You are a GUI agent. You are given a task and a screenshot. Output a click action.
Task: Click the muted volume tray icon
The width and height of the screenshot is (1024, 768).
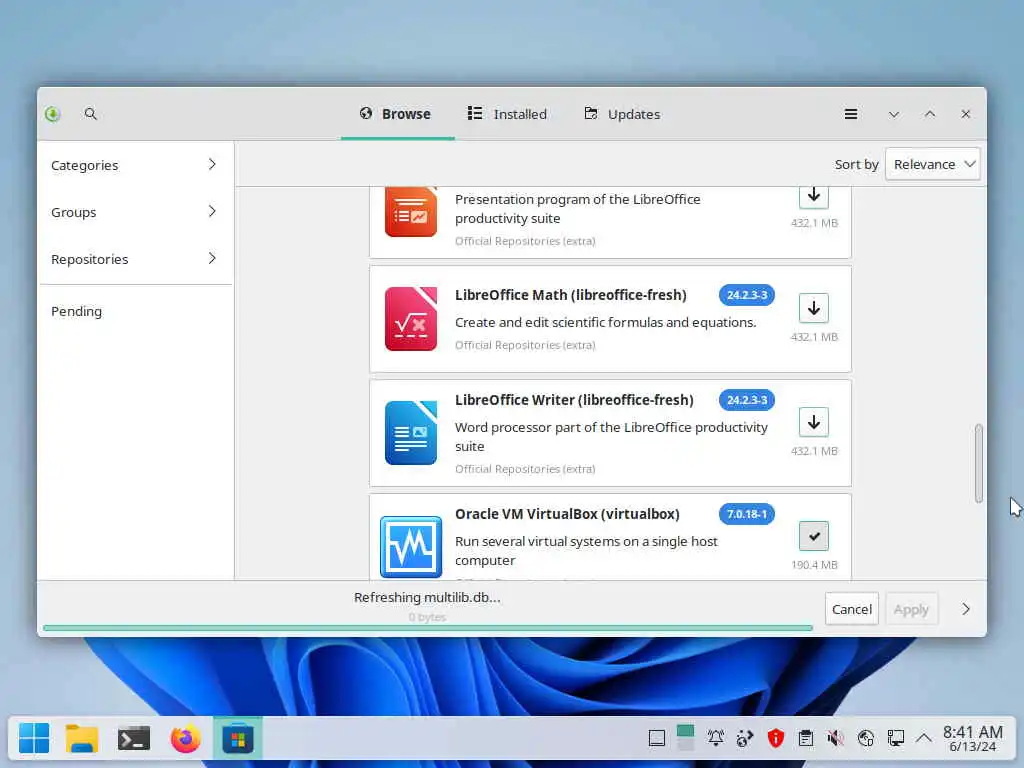(835, 739)
